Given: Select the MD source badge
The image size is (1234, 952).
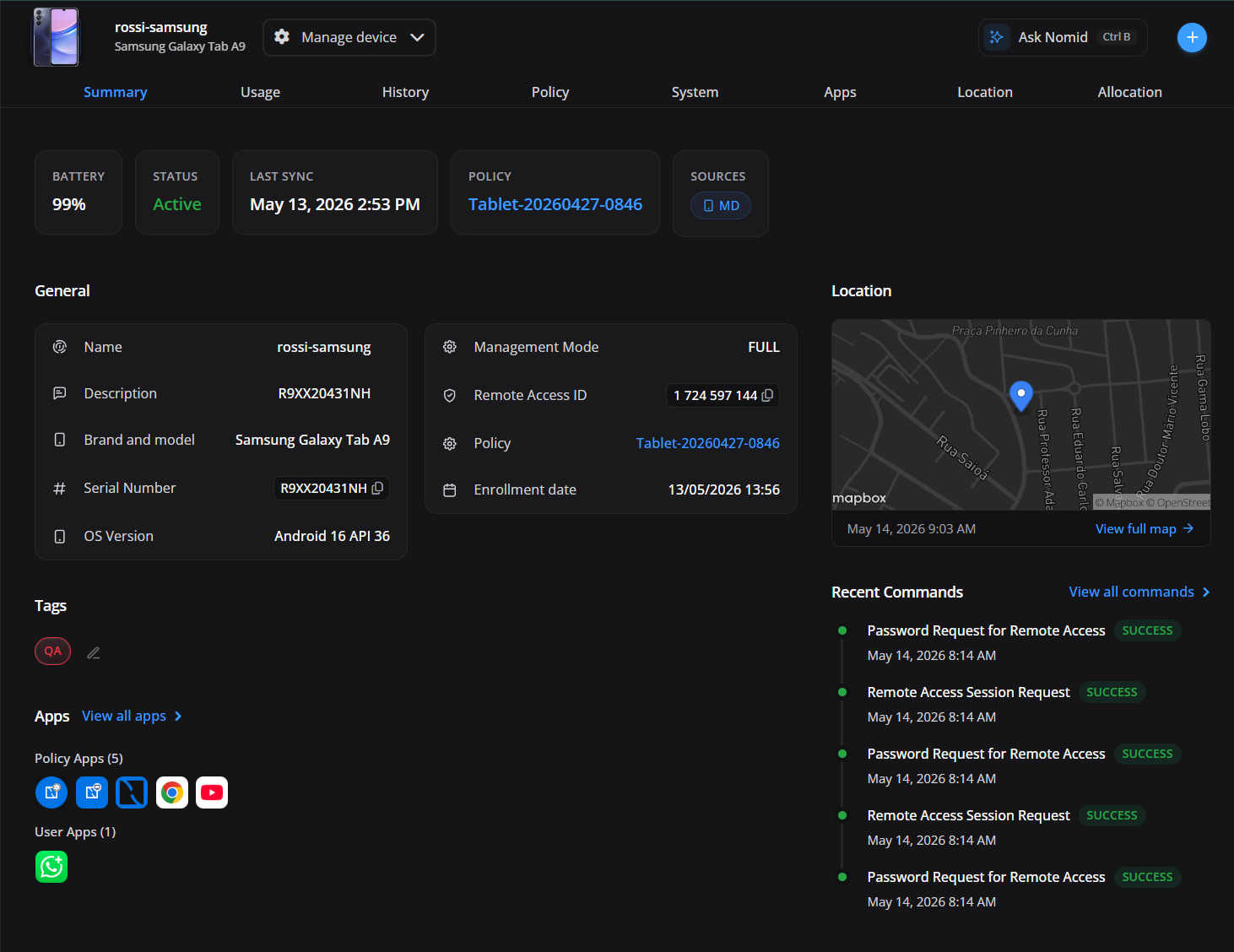Looking at the screenshot, I should (x=721, y=205).
